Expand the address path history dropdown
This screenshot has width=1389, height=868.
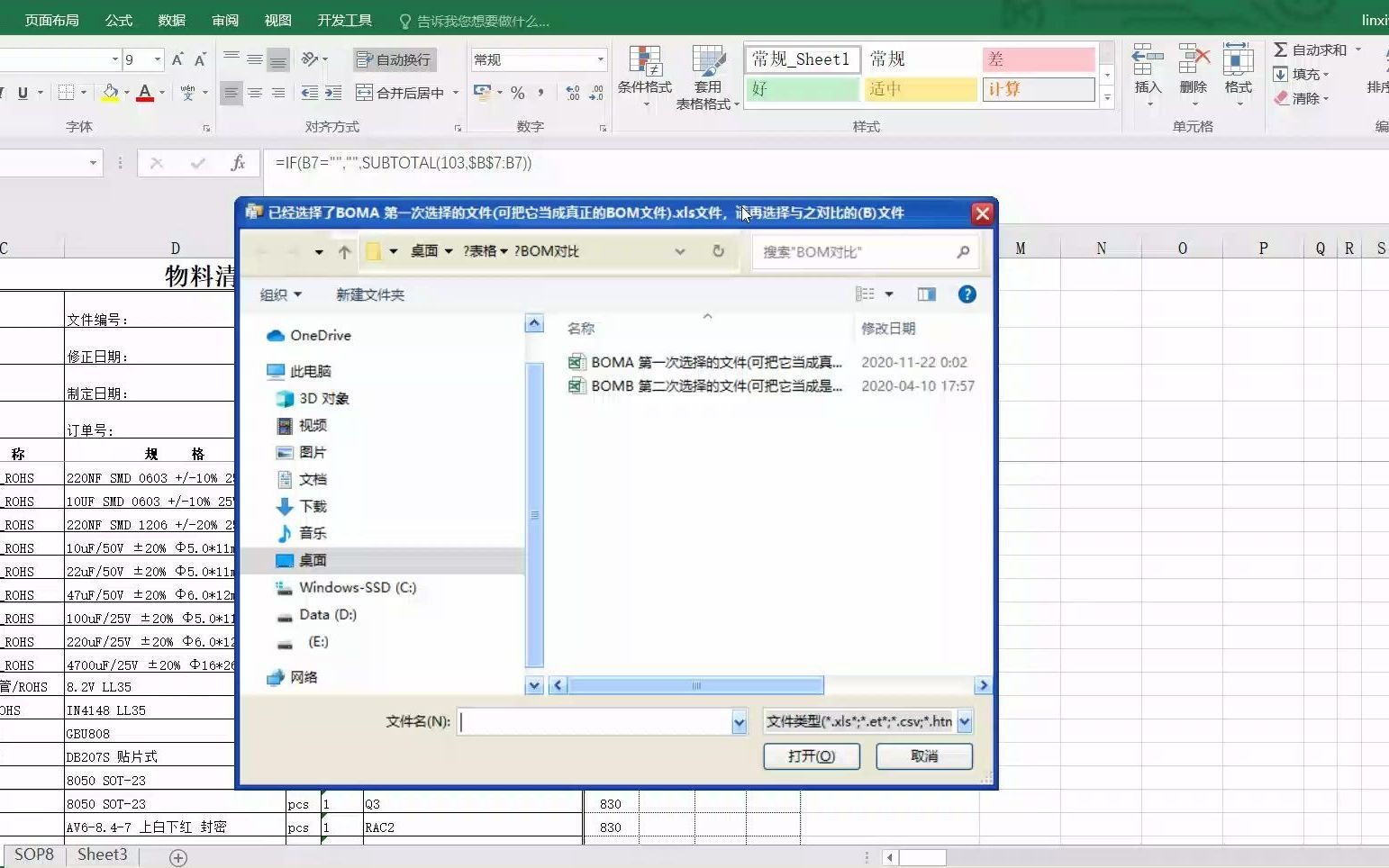680,251
